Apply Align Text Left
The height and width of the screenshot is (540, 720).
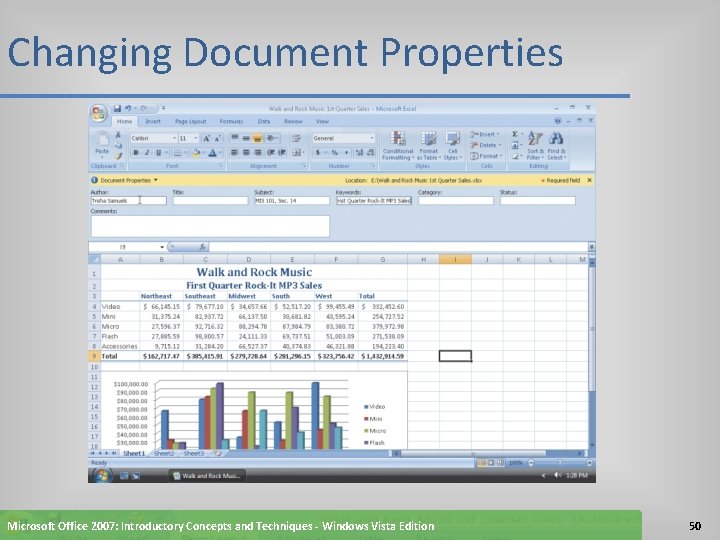[234, 152]
